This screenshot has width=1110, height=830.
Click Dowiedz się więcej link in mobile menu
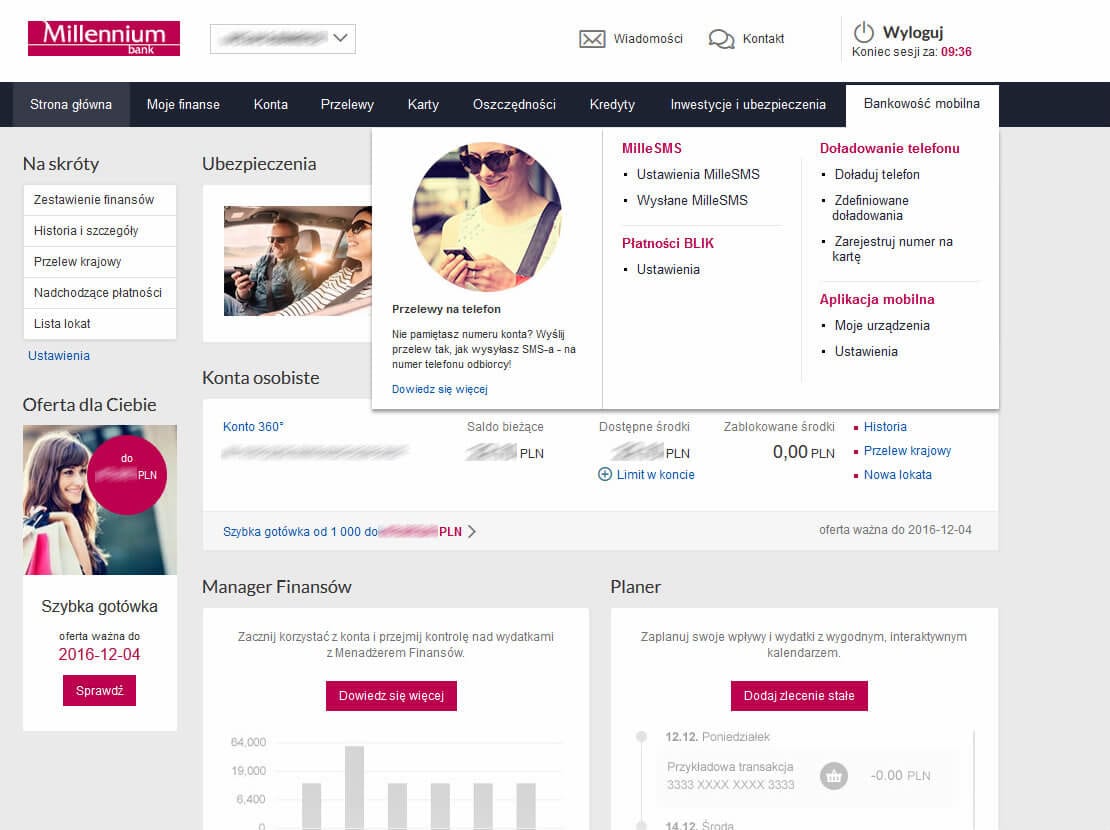click(440, 390)
